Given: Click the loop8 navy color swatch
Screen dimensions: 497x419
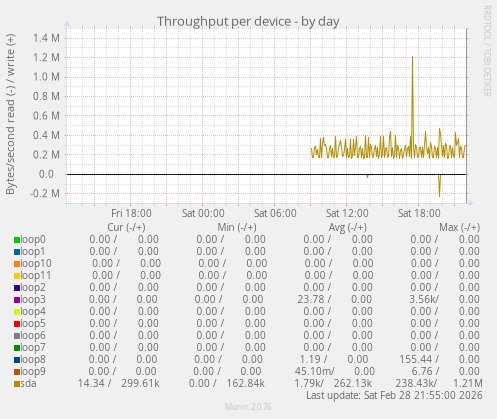Looking at the screenshot, I should 17,360.
